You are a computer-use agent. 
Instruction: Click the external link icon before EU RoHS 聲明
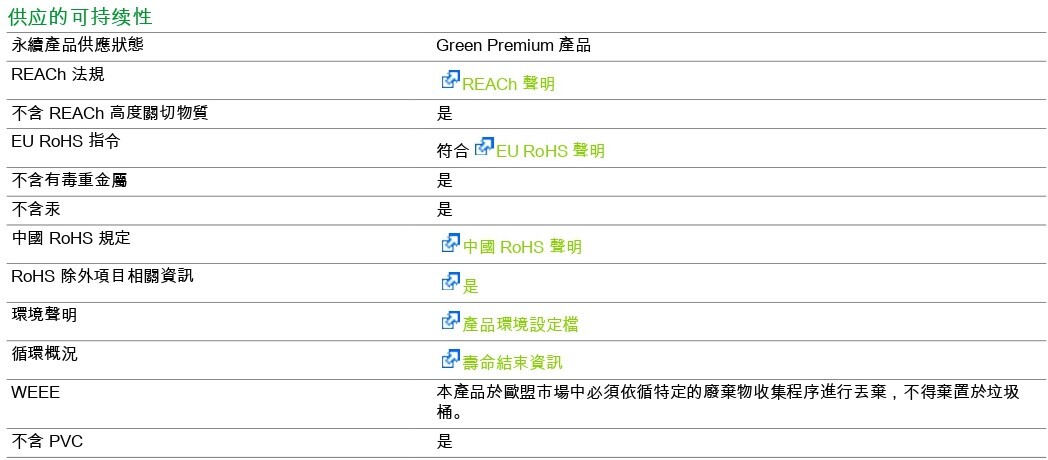484,147
